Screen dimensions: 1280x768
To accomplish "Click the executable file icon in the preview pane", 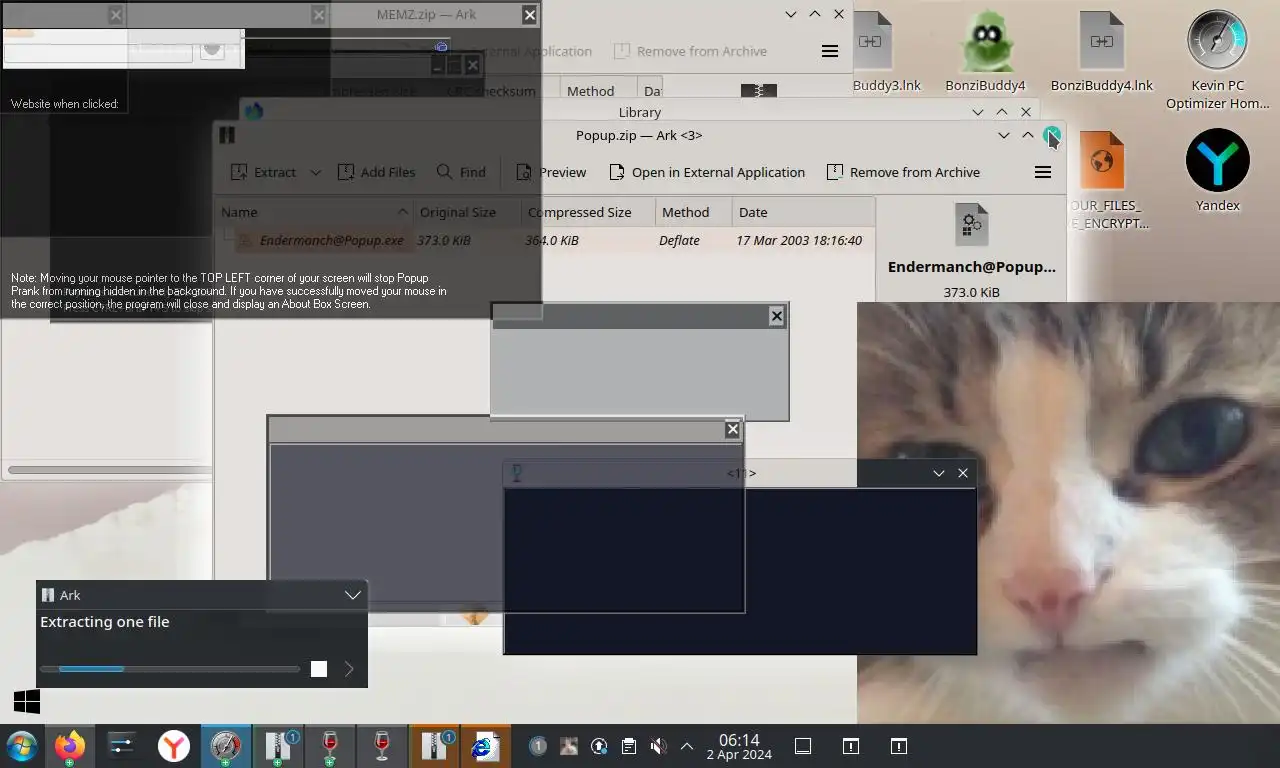I will [x=971, y=225].
